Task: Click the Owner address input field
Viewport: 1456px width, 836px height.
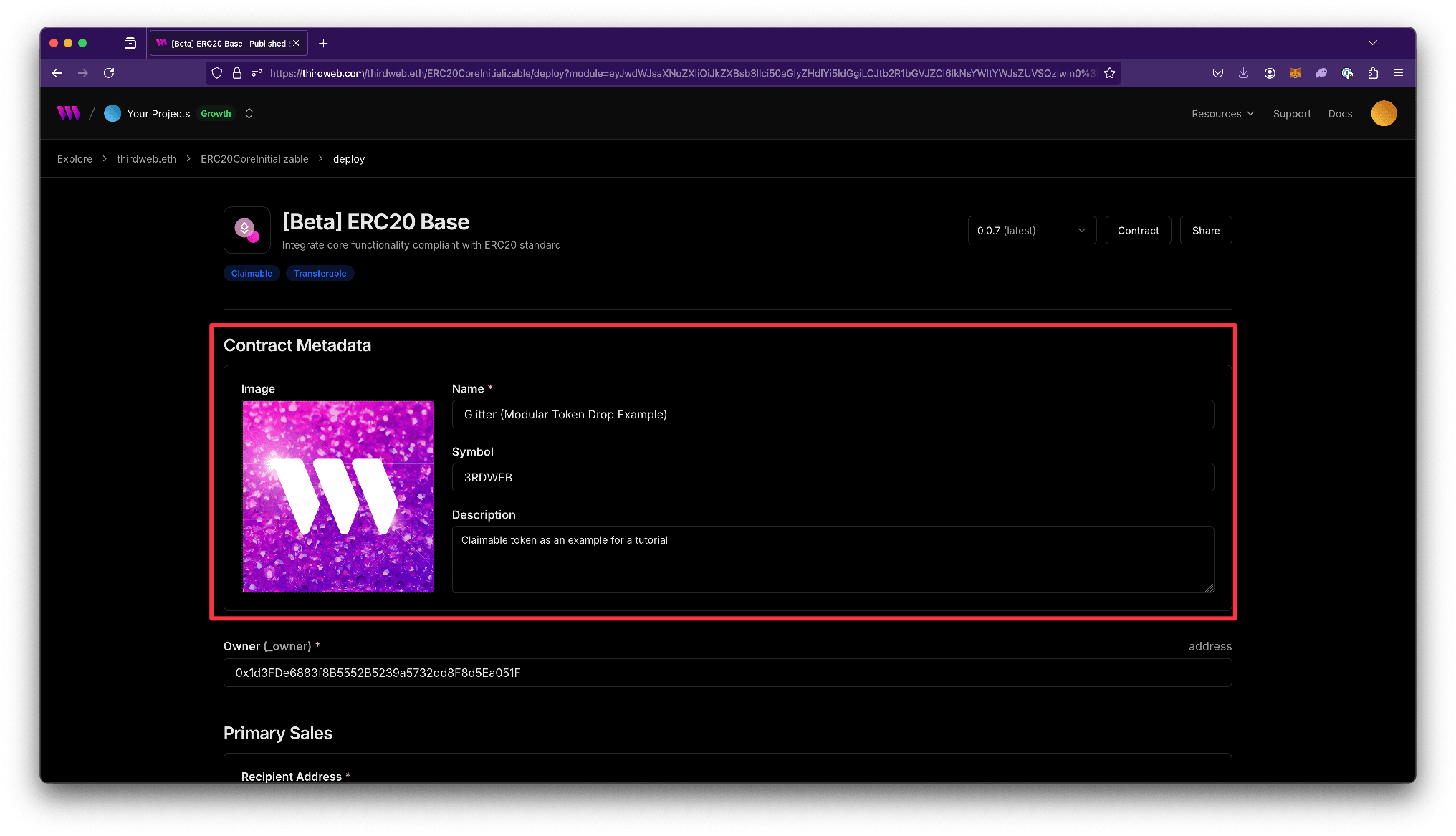Action: pos(727,673)
